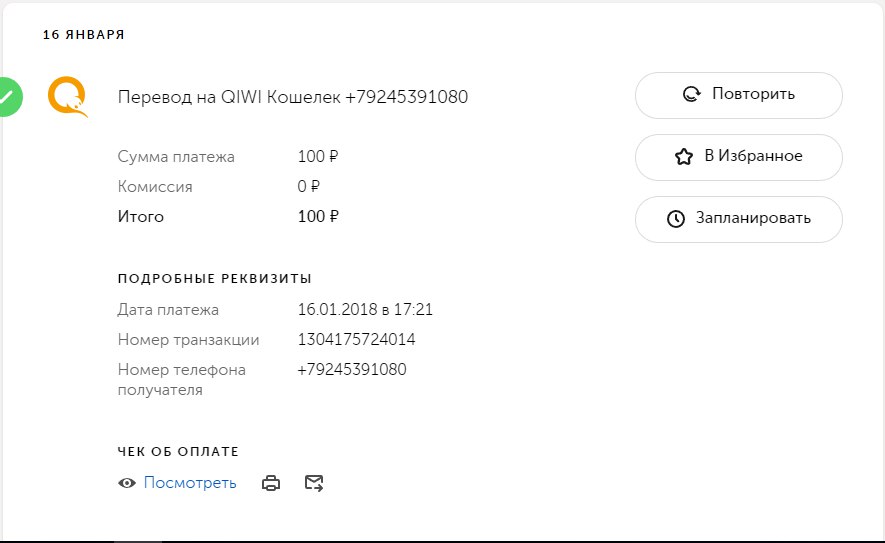
Task: Click the ЧЕК ОБ ОПЛАТЕ section heading
Action: [x=178, y=452]
